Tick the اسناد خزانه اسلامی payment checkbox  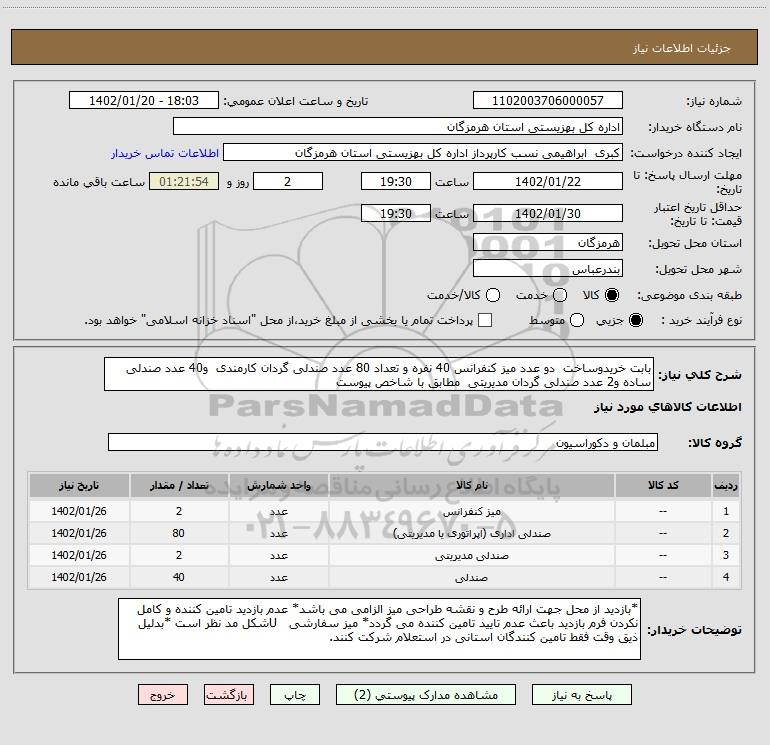pos(485,321)
